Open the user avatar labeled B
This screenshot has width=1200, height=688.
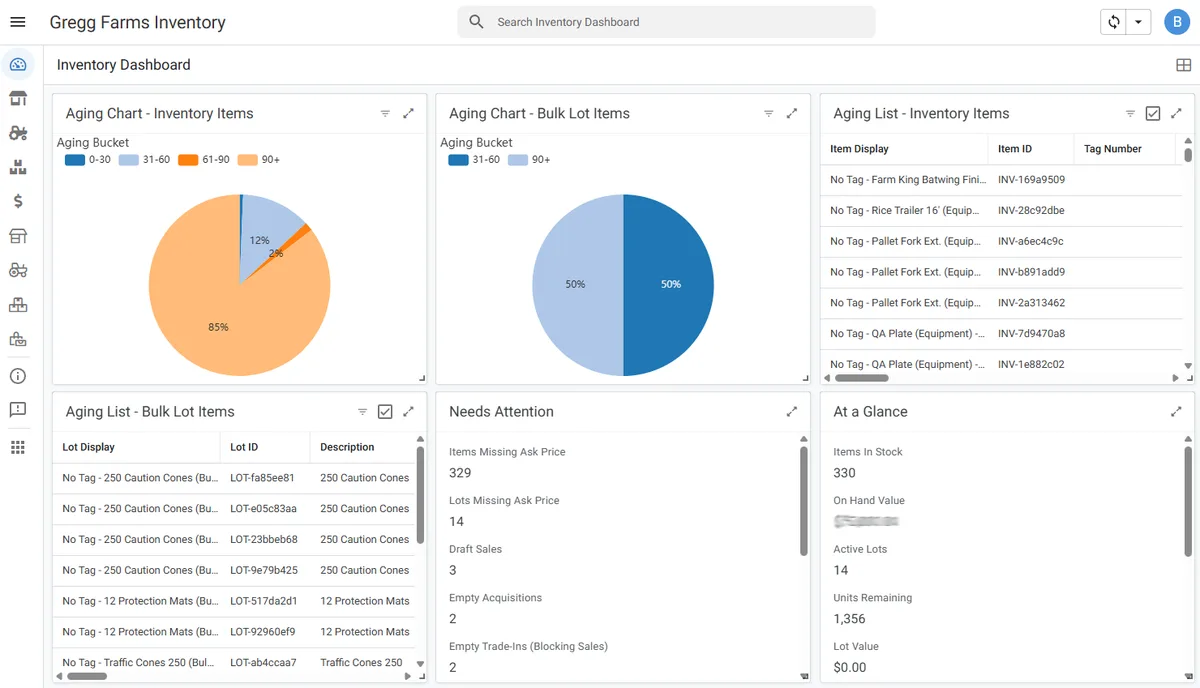coord(1177,22)
